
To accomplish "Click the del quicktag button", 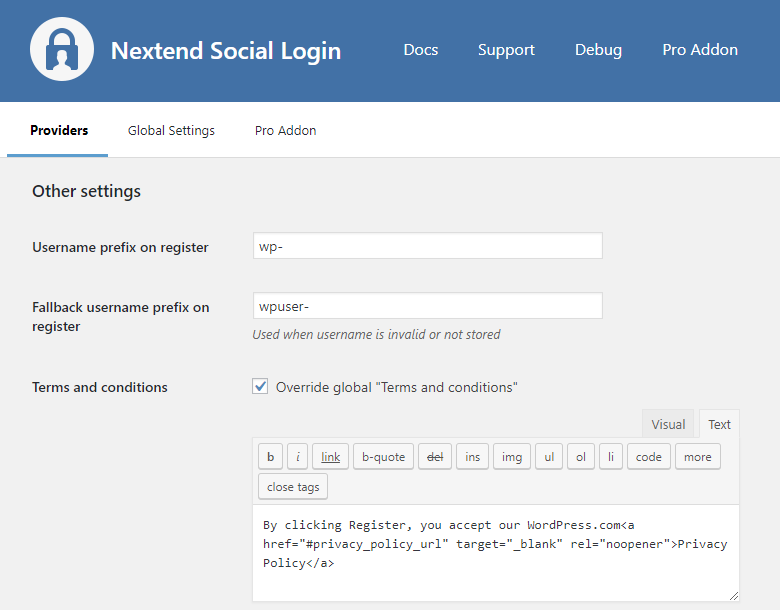I will click(x=435, y=457).
